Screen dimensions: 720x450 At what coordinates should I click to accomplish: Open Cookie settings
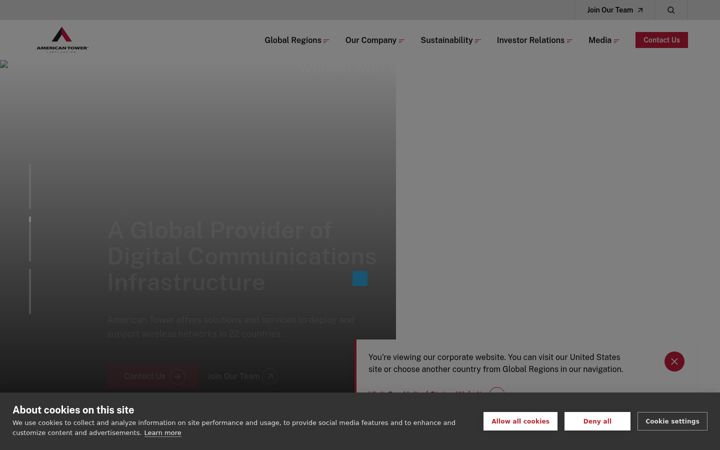pos(672,421)
